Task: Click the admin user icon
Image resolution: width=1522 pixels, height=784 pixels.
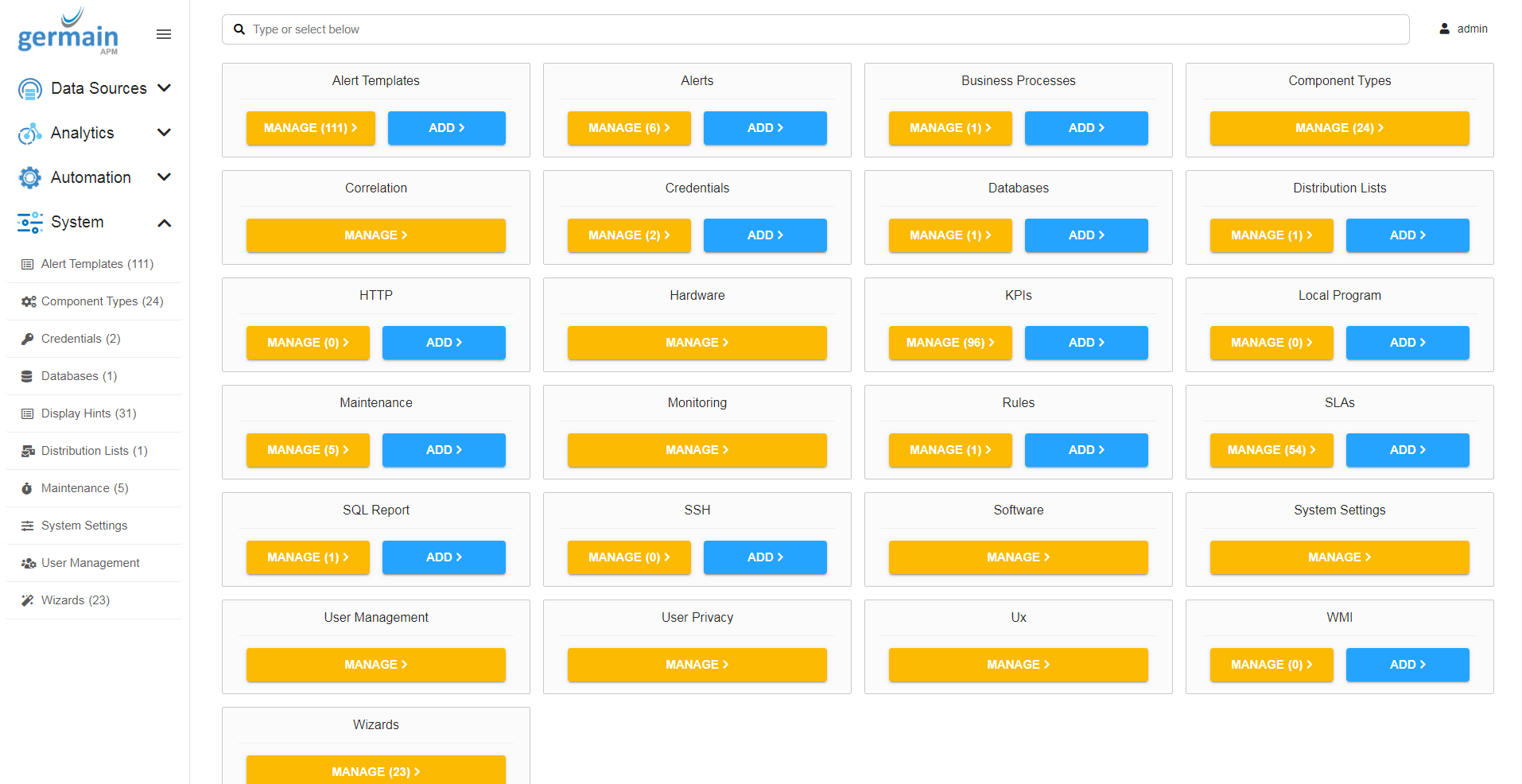Action: [1444, 29]
